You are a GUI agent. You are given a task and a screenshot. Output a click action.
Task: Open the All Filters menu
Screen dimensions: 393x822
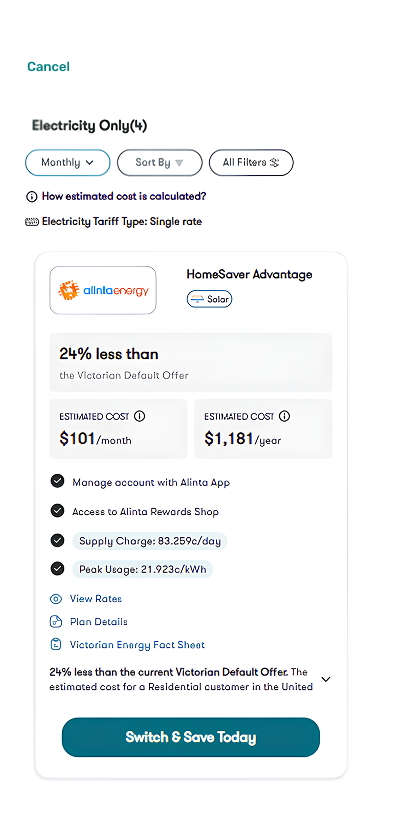(251, 163)
